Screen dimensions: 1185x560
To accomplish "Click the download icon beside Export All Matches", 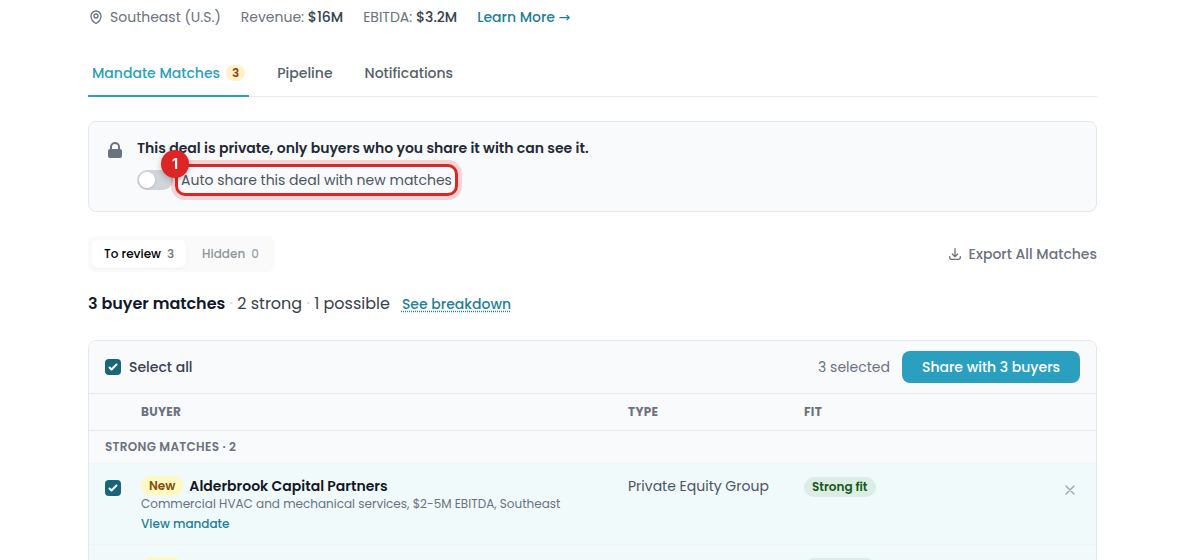I will pyautogui.click(x=954, y=254).
